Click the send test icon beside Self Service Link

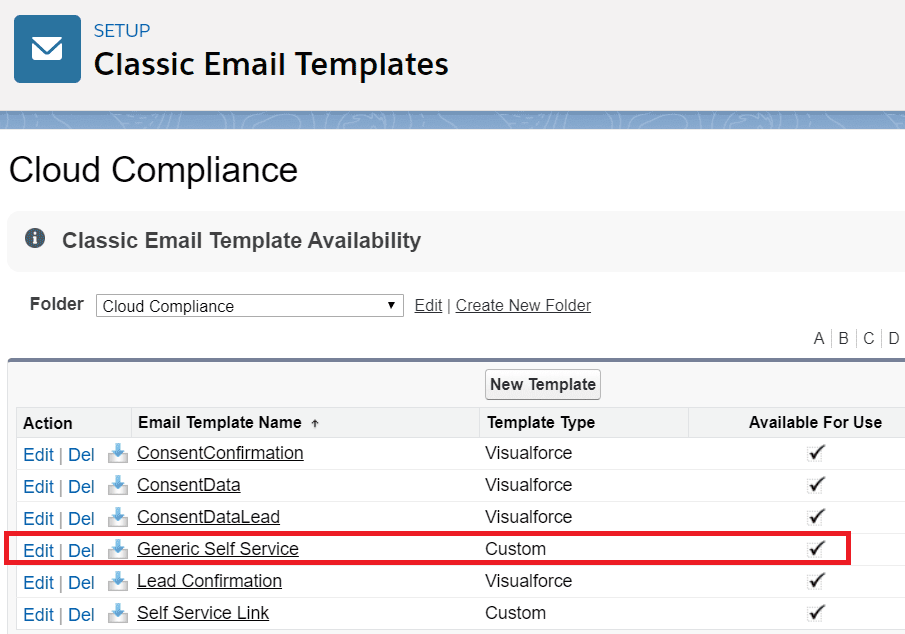[117, 614]
